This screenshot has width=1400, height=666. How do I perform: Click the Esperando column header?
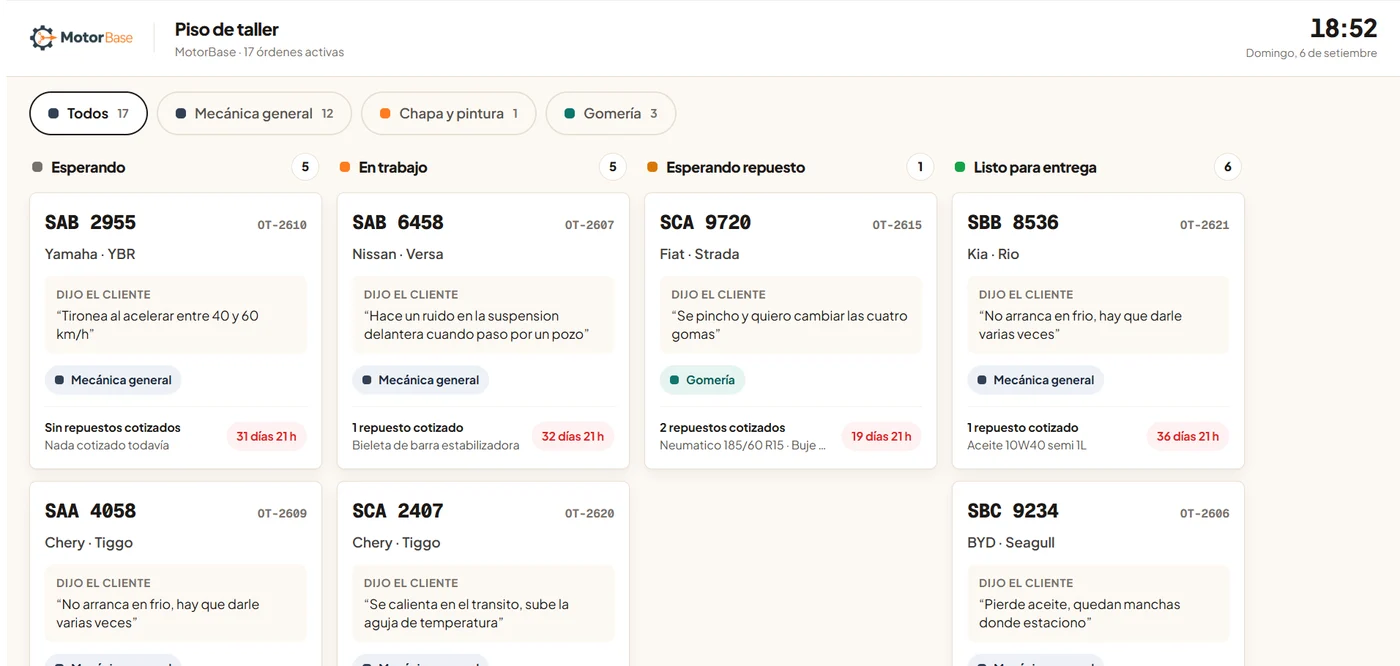point(88,167)
